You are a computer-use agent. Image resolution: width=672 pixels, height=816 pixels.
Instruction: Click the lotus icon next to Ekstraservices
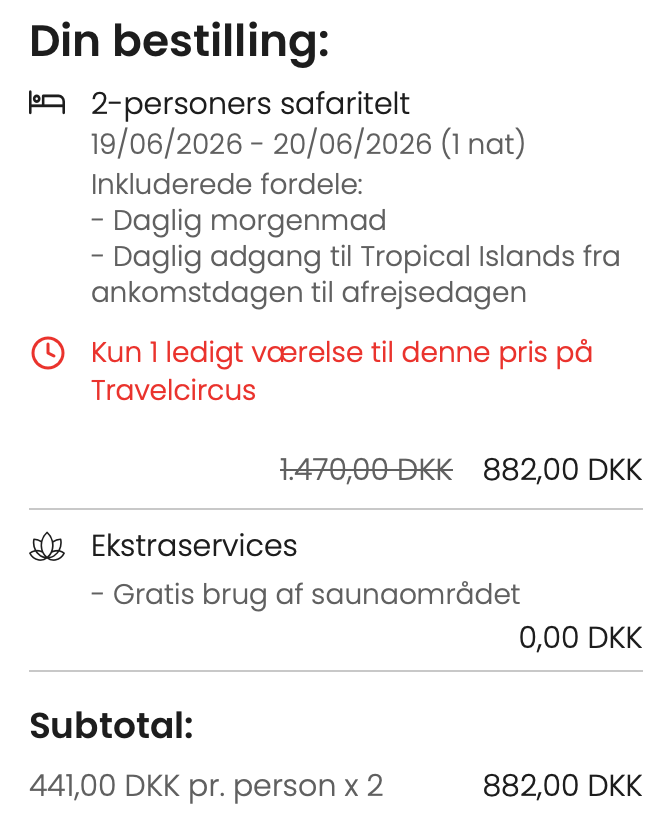[47, 546]
